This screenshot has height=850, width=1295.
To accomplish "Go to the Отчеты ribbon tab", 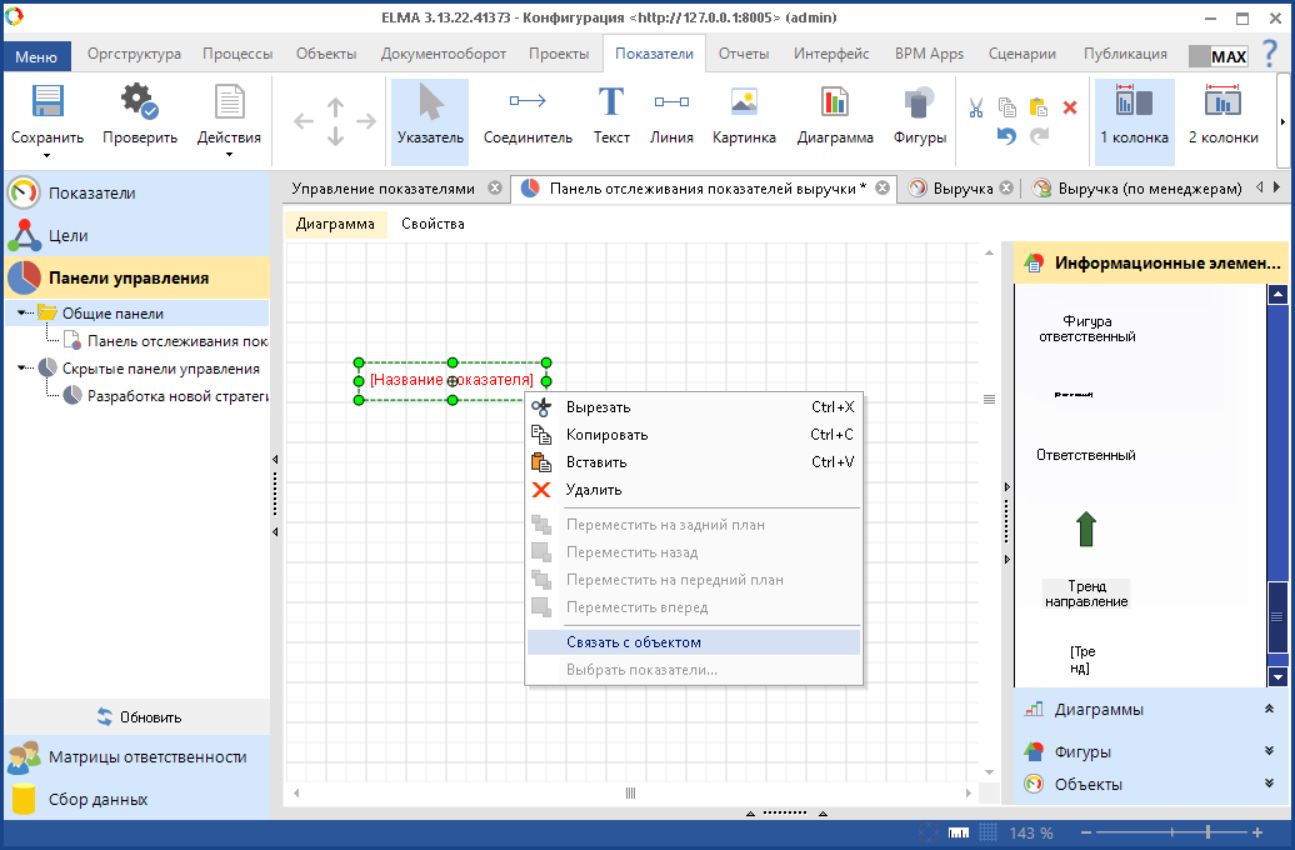I will tap(744, 54).
